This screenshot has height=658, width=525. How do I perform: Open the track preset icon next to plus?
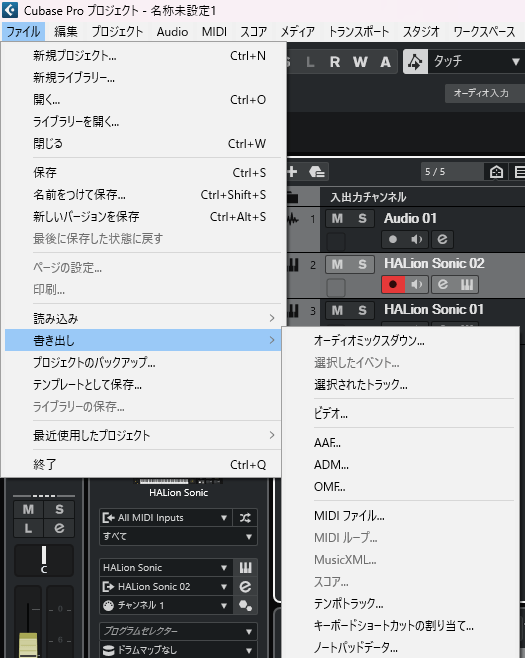317,172
